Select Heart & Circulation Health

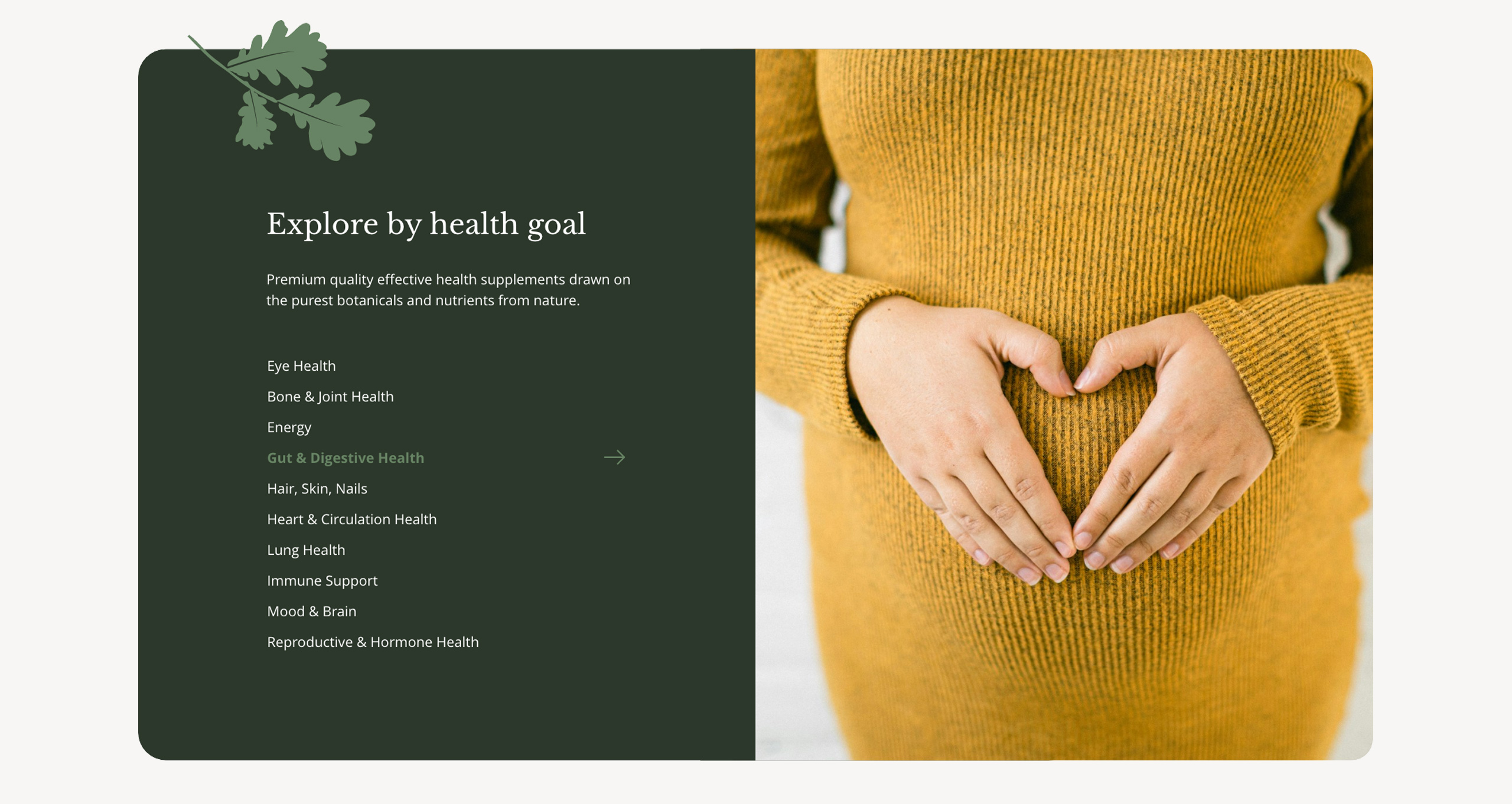[x=352, y=519]
